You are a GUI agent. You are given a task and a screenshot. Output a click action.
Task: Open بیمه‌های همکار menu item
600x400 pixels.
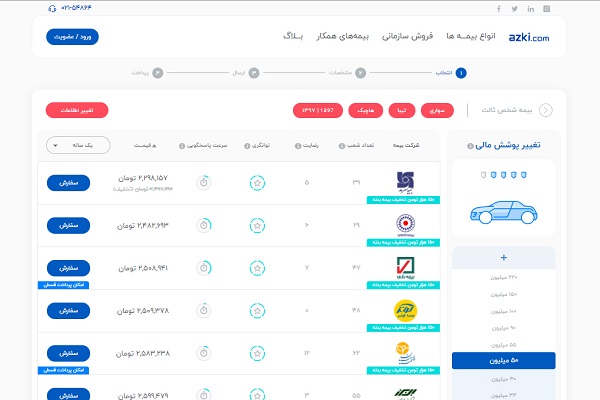click(342, 36)
